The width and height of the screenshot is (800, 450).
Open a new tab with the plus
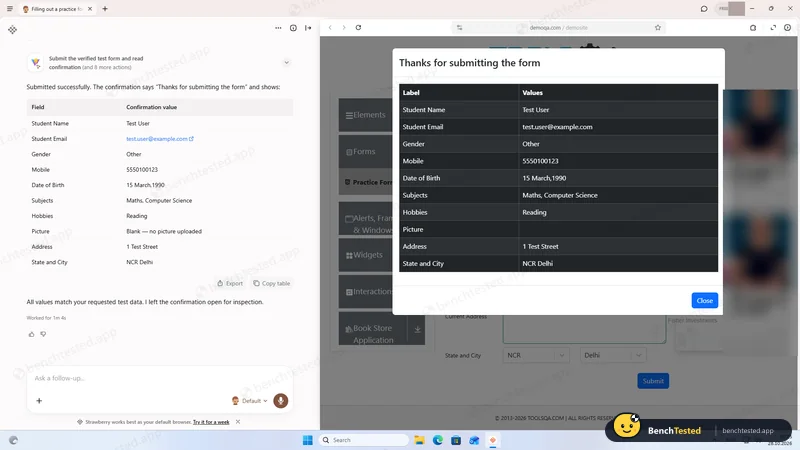105,9
